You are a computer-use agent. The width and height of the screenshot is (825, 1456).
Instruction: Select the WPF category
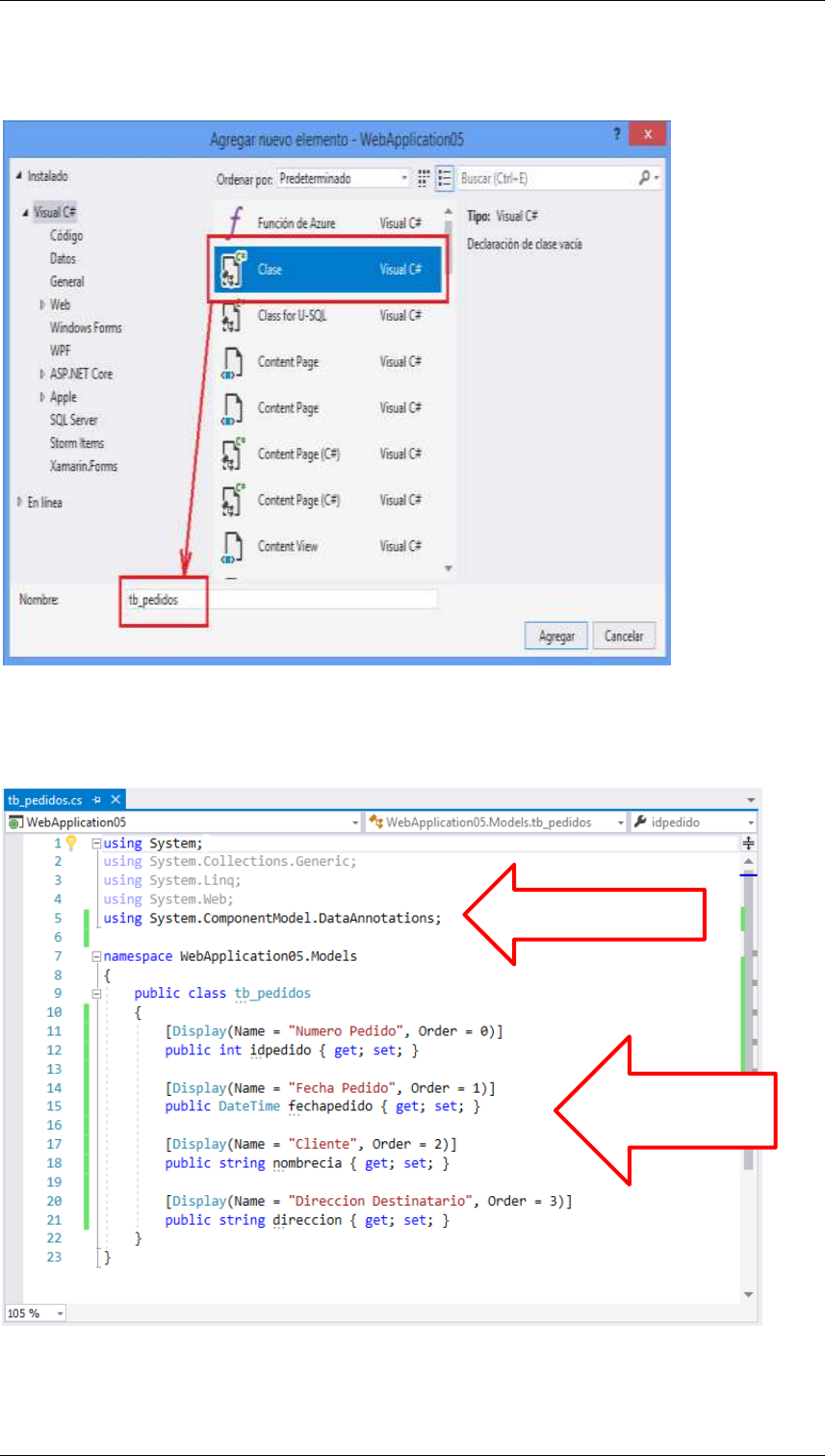coord(60,351)
